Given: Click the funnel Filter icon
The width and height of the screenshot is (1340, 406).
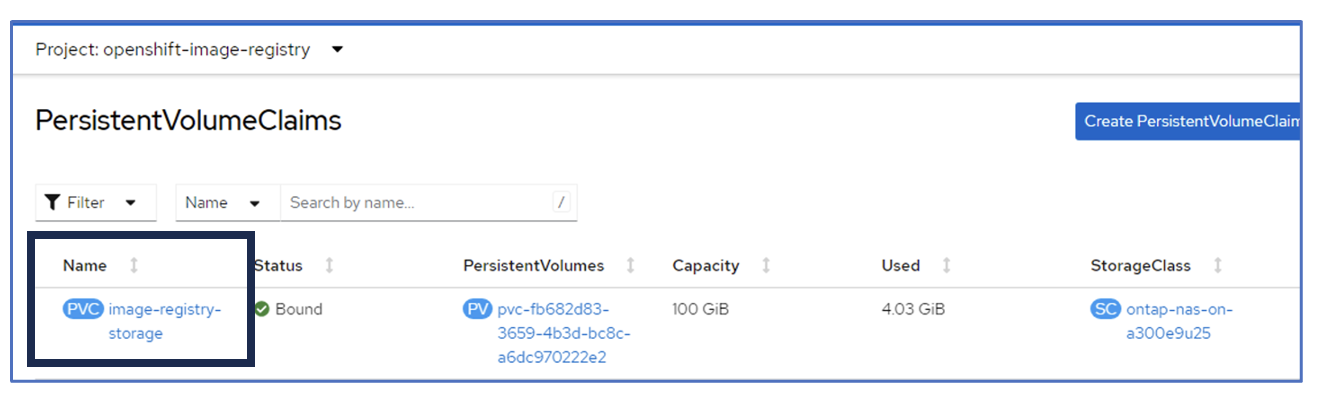Looking at the screenshot, I should 53,202.
